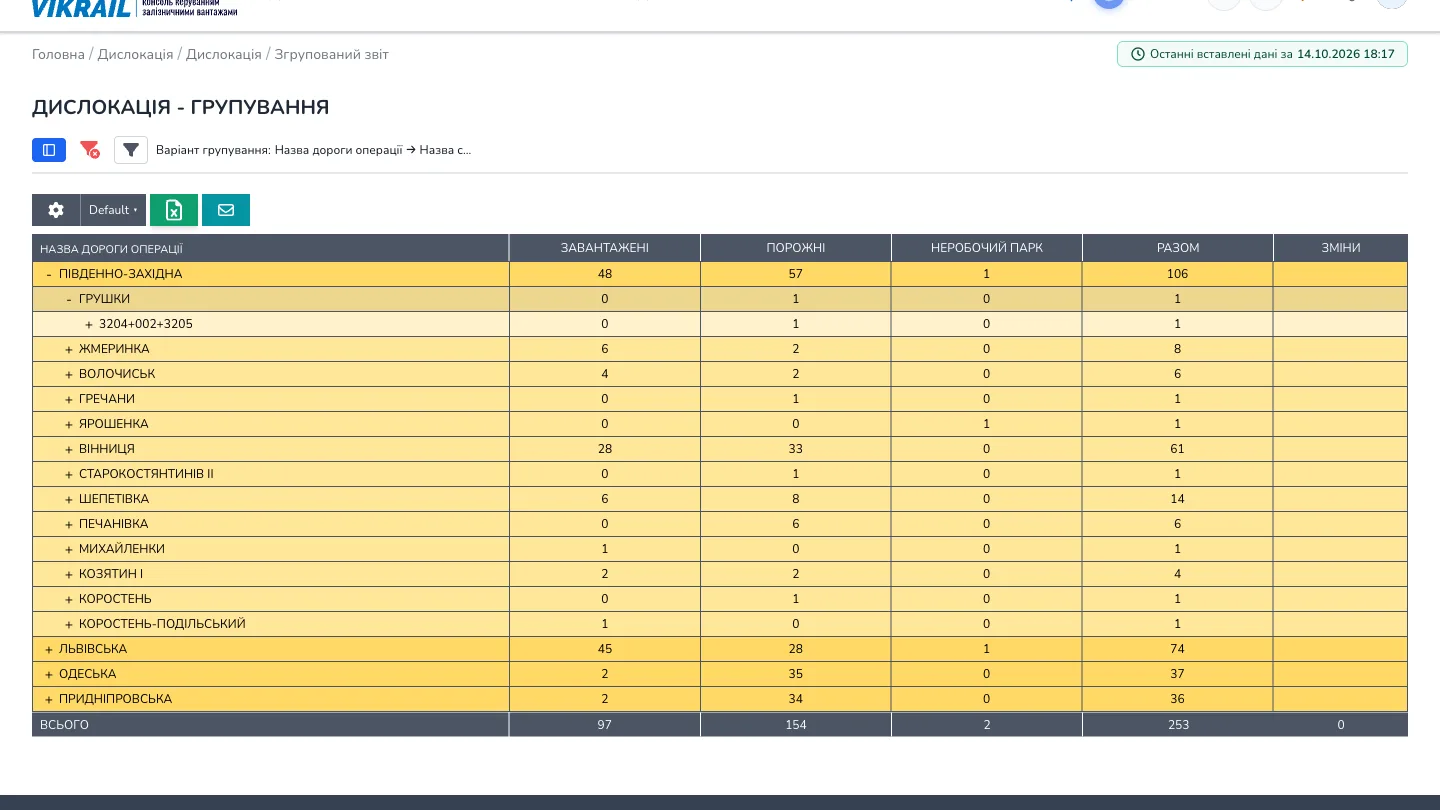
Task: Click the Варіант групування description text
Action: tap(313, 150)
